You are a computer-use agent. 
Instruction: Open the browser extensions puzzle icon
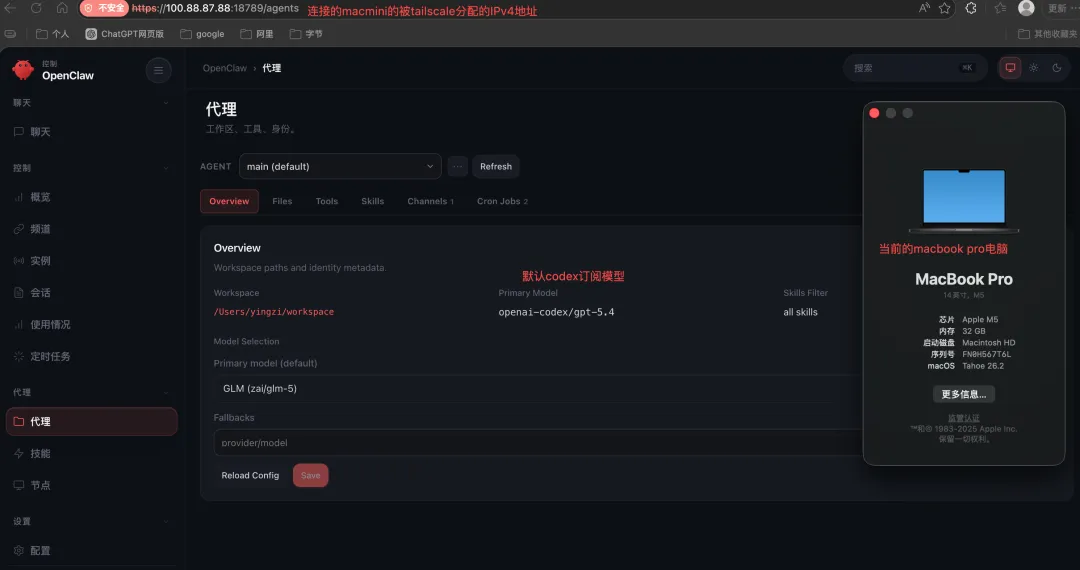pyautogui.click(x=971, y=8)
